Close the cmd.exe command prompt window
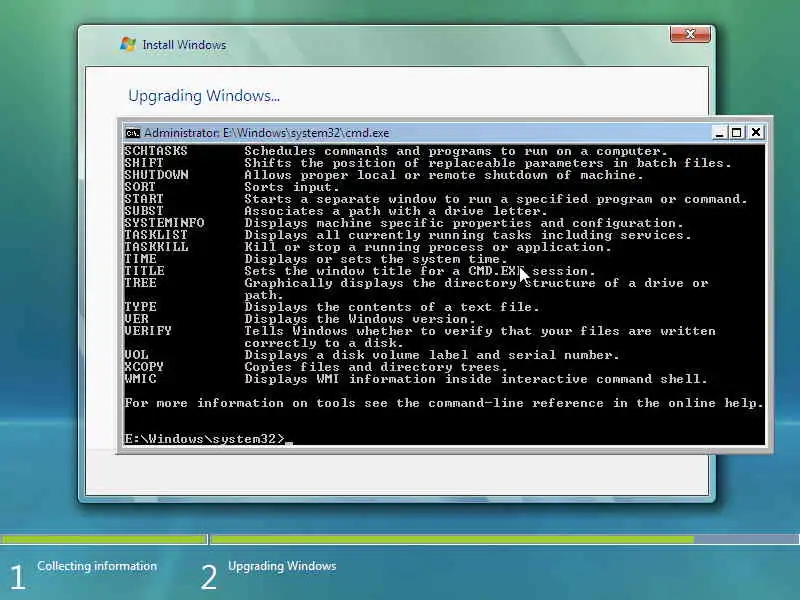This screenshot has width=800, height=600. (x=756, y=133)
